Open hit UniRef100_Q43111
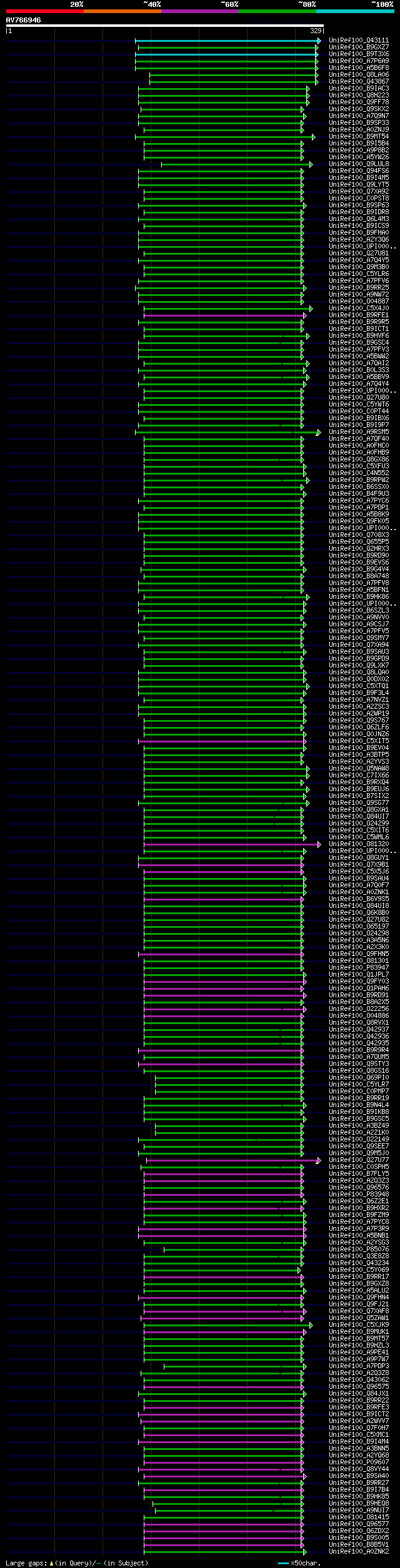This screenshot has width=400, height=1568. pyautogui.click(x=359, y=41)
